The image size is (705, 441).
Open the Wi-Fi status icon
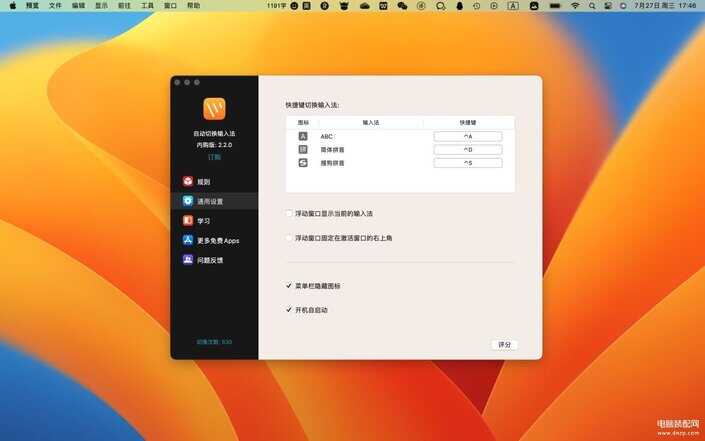(575, 6)
